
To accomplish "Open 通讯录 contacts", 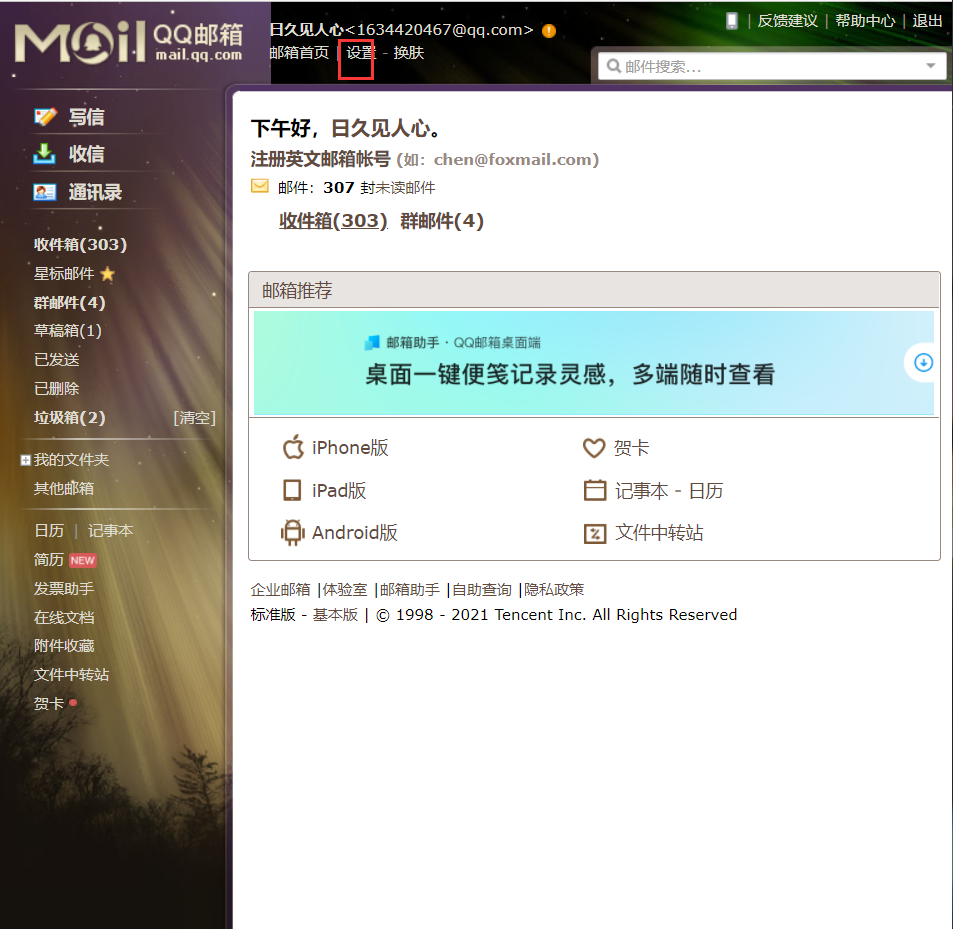I will pyautogui.click(x=95, y=192).
